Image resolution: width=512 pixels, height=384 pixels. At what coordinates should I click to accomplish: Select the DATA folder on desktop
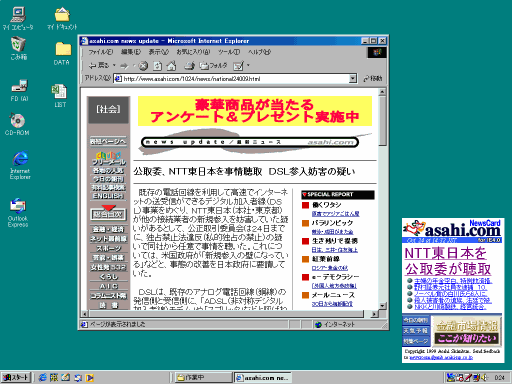(62, 53)
